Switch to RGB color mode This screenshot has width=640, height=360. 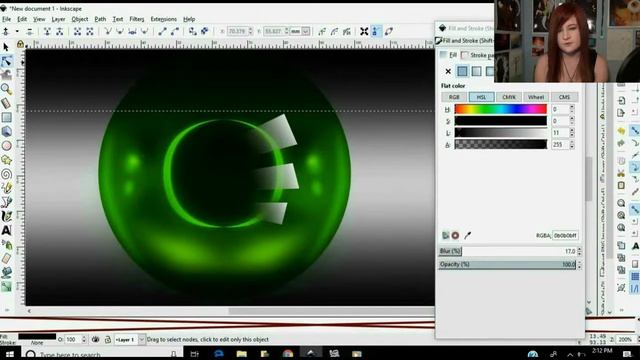454,97
